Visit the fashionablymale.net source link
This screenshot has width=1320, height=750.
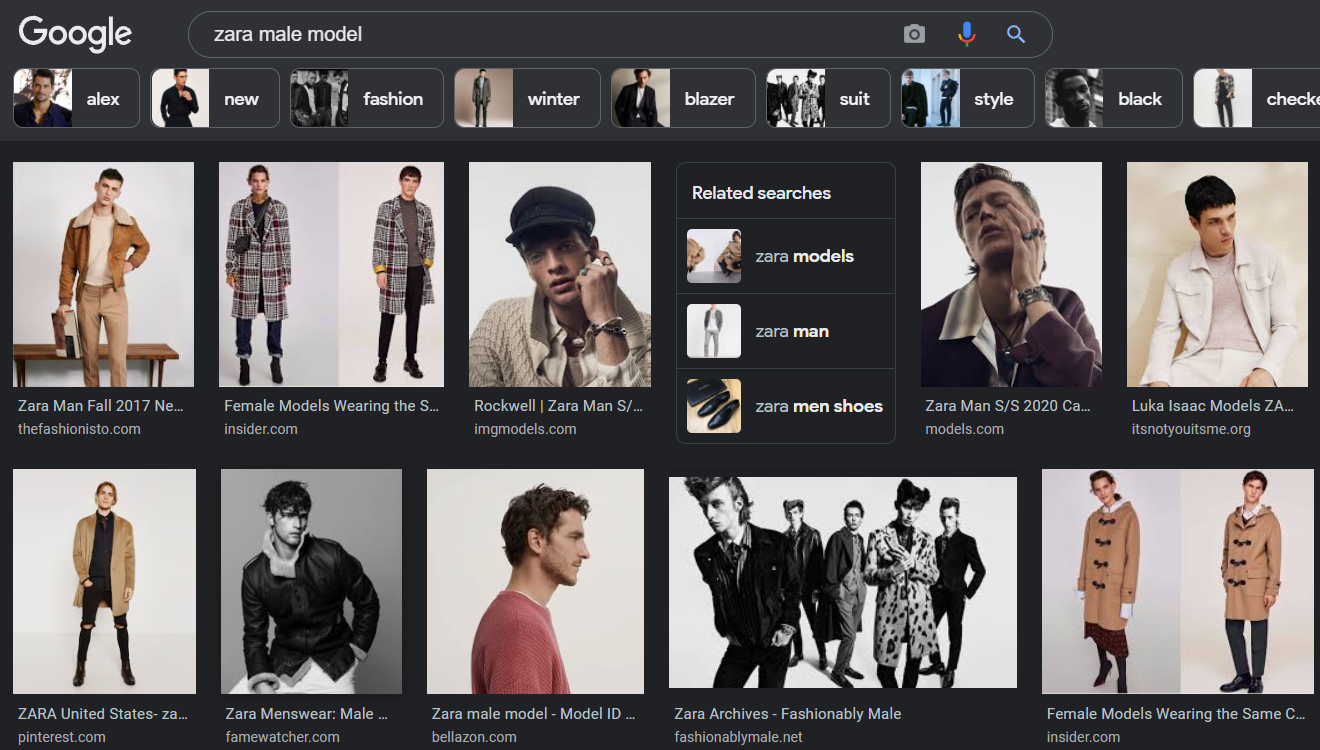(738, 737)
